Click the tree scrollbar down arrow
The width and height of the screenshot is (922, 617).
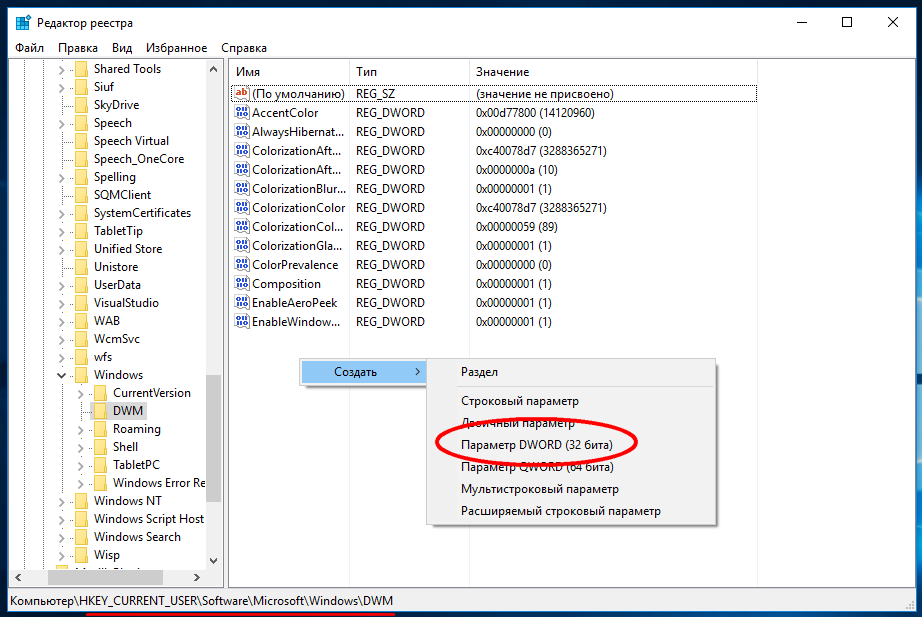[x=213, y=561]
